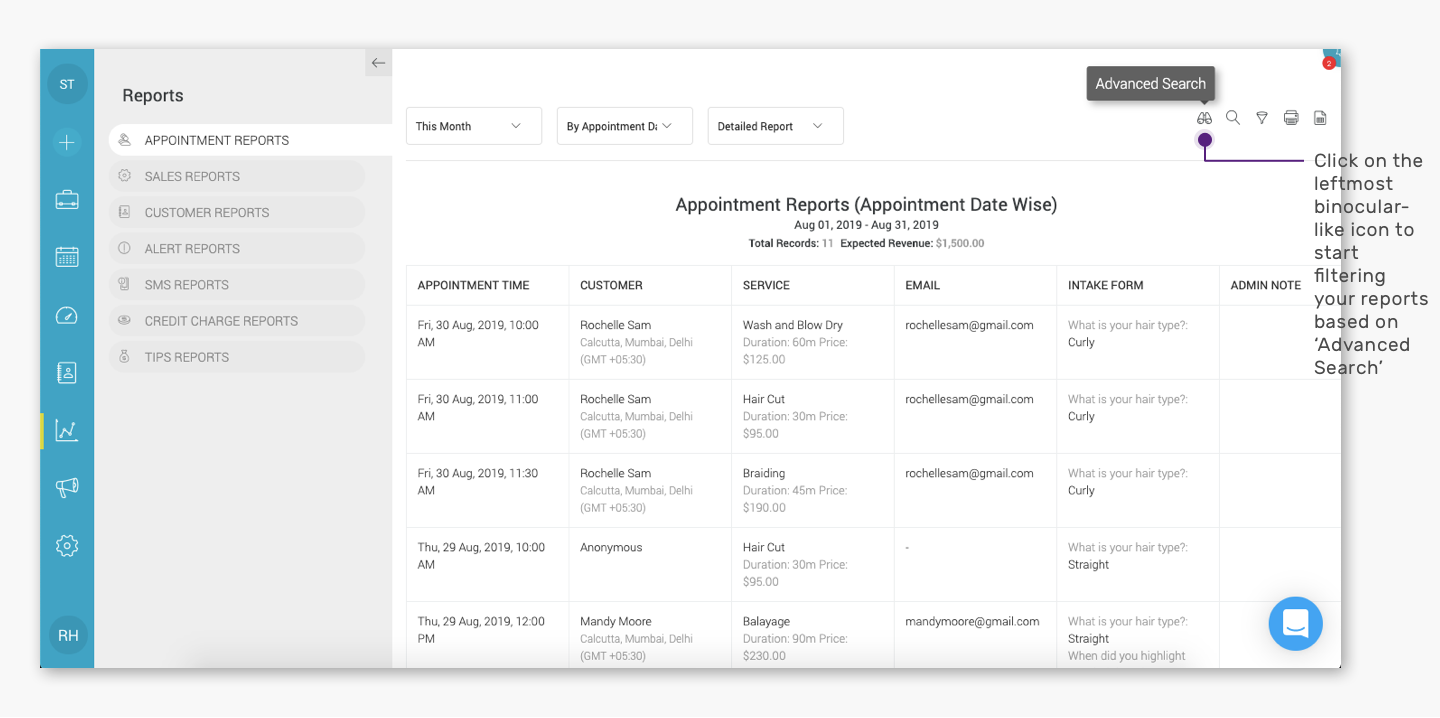The height and width of the screenshot is (718, 1440).
Task: Open Advanced Search with the binoculars icon
Action: click(1204, 118)
